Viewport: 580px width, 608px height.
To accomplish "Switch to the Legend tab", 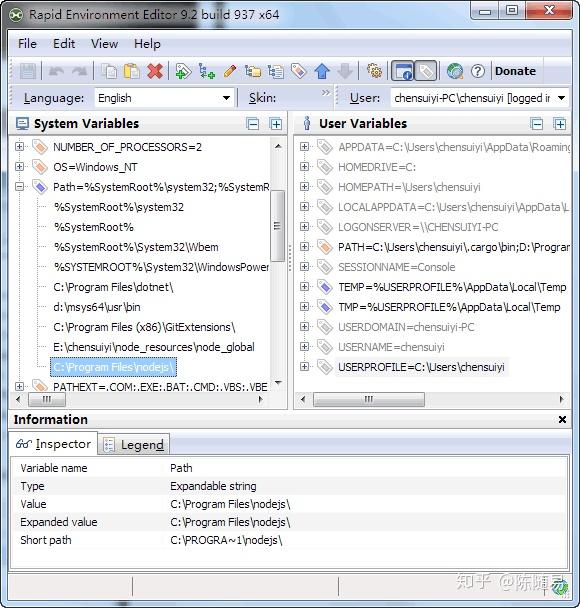I will tap(134, 444).
